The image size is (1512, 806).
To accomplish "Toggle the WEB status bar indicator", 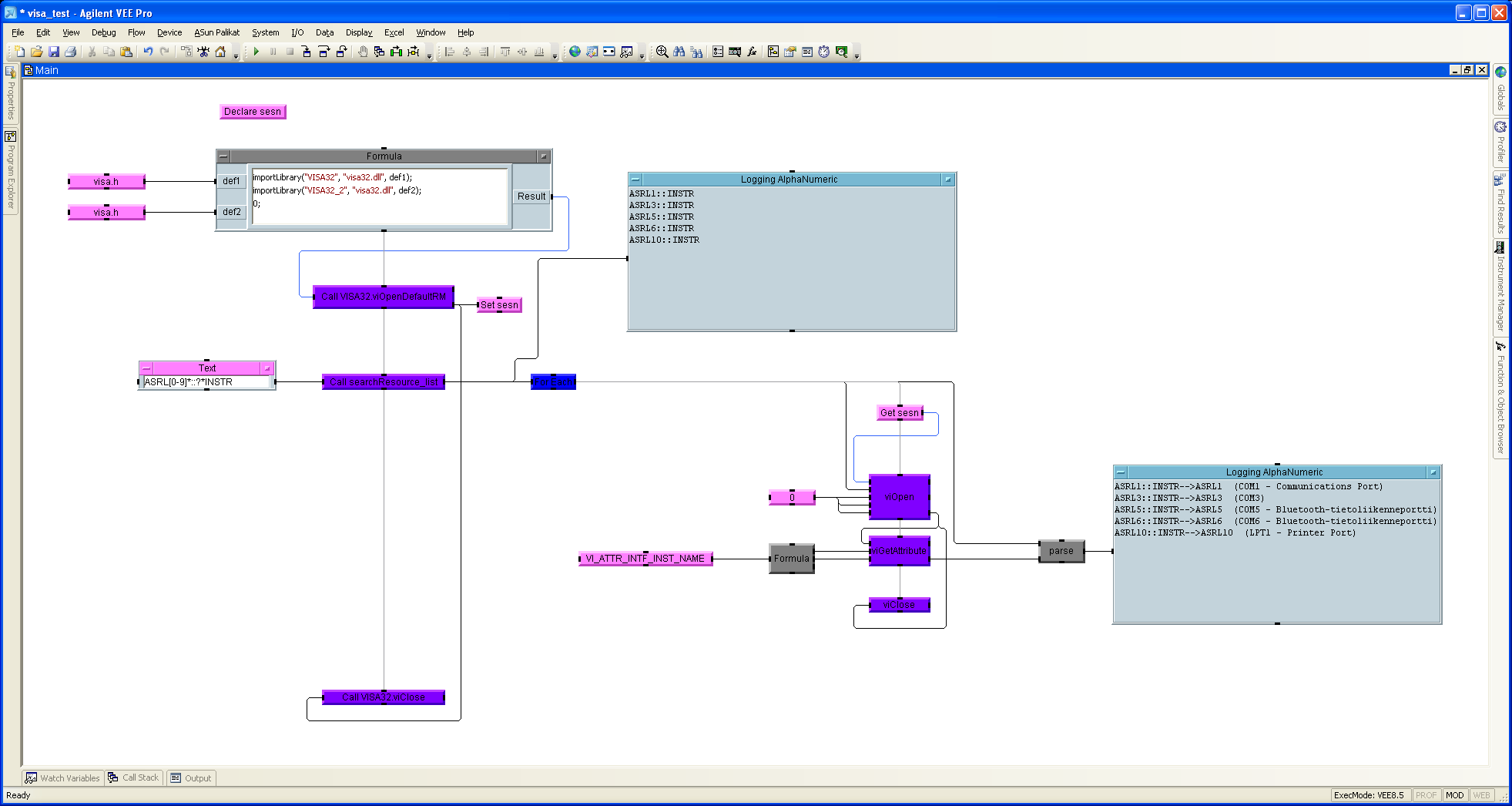I will [x=1481, y=795].
